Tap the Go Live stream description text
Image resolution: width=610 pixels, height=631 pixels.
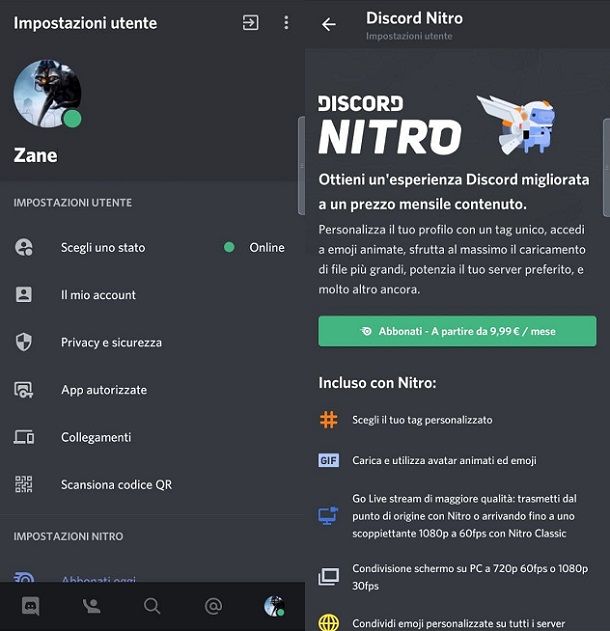pos(464,516)
